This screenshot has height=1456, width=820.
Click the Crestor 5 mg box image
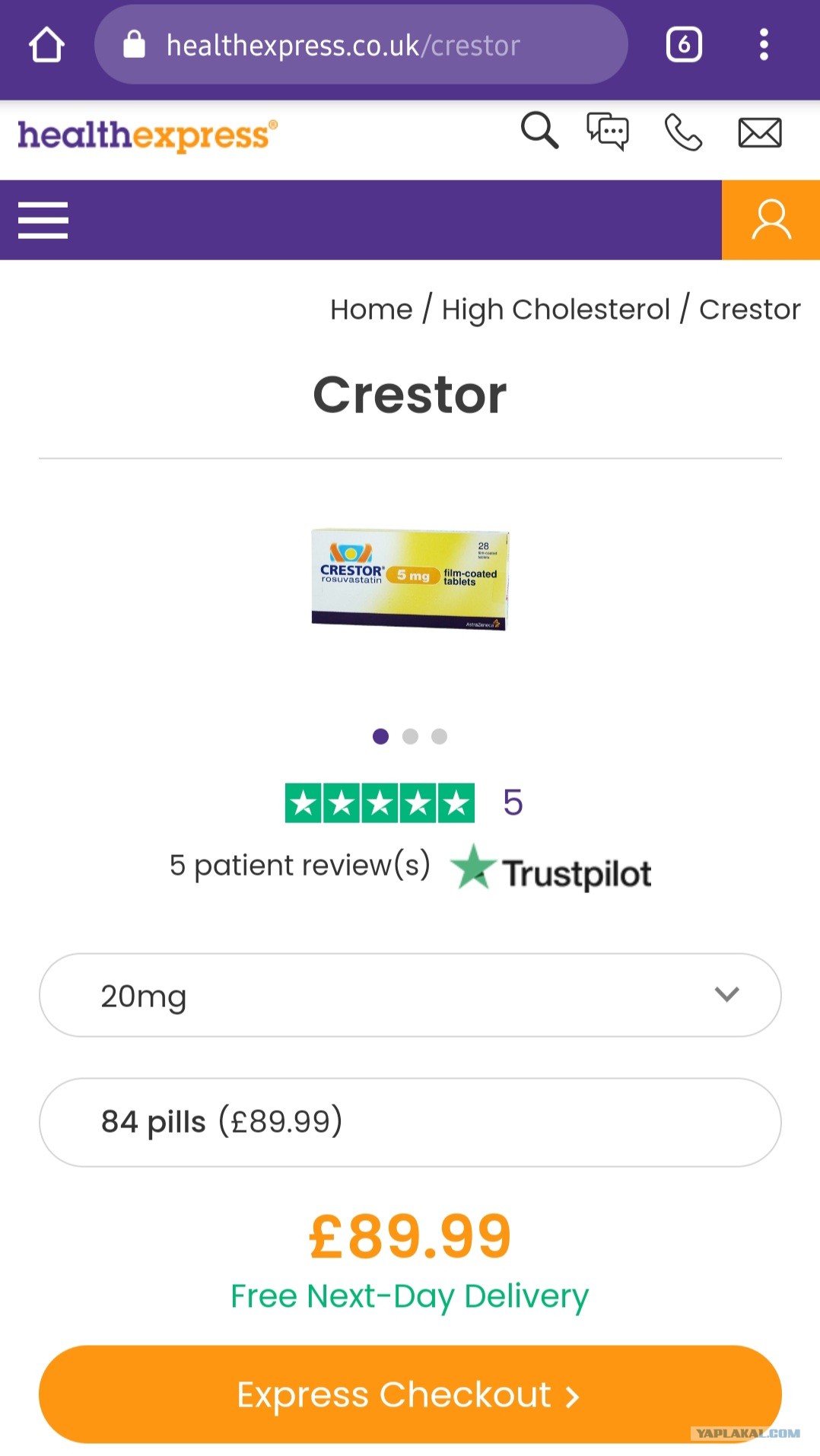pos(410,580)
